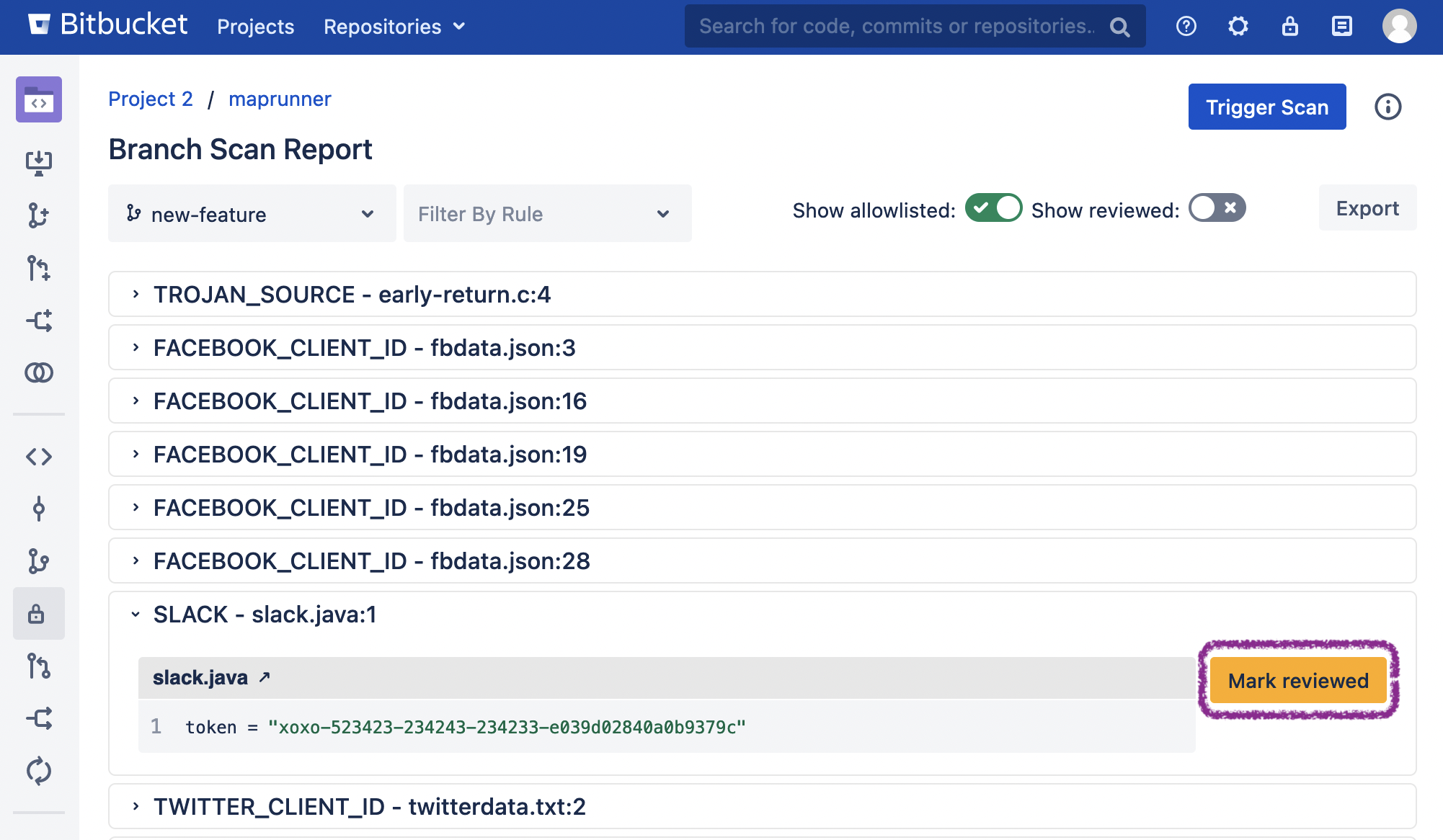Screen dimensions: 1443x840
Task: Open external link icon next to slack.java
Action: (x=265, y=677)
